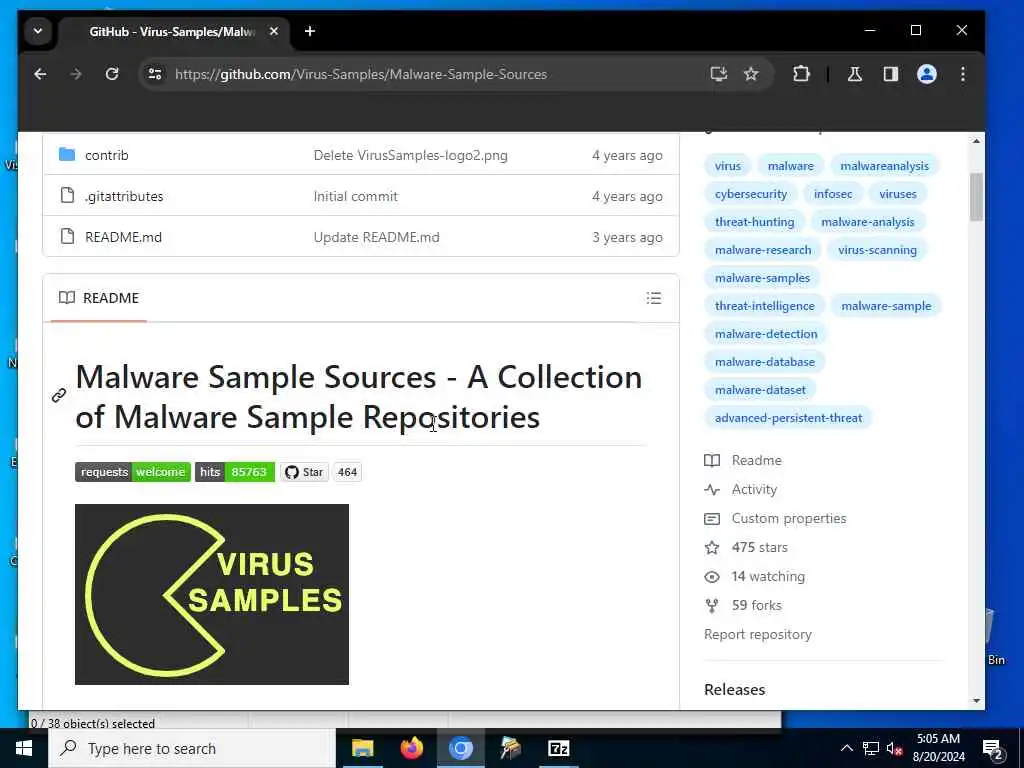Select the 'malware-dataset' topic tag
The image size is (1024, 768).
pyautogui.click(x=760, y=390)
